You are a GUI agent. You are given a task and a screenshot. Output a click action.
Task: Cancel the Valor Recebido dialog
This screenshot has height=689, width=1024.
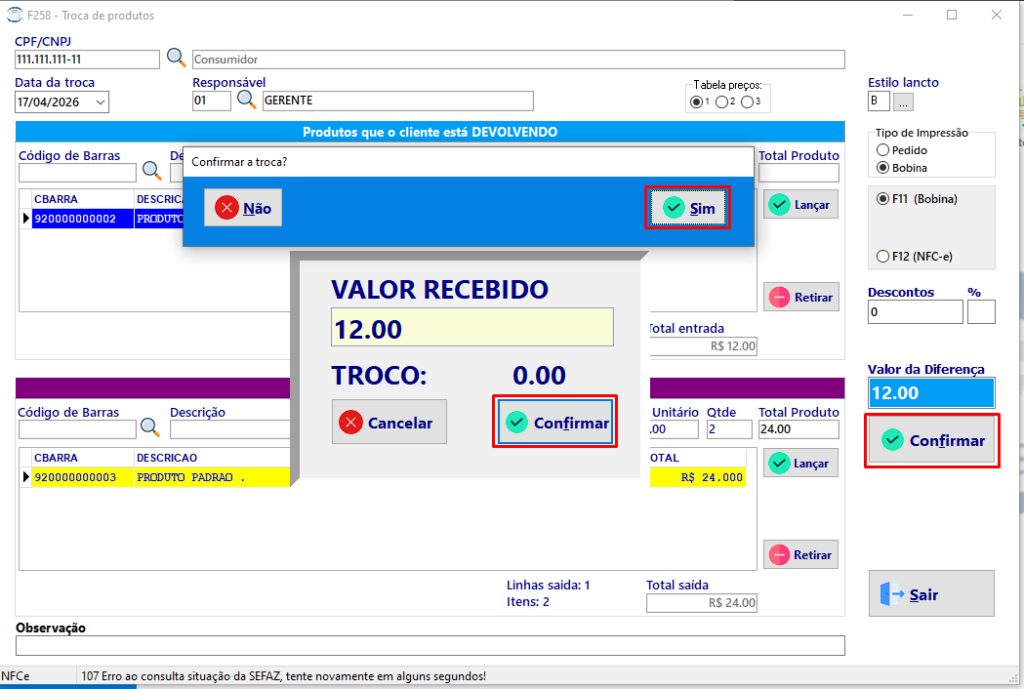point(389,422)
